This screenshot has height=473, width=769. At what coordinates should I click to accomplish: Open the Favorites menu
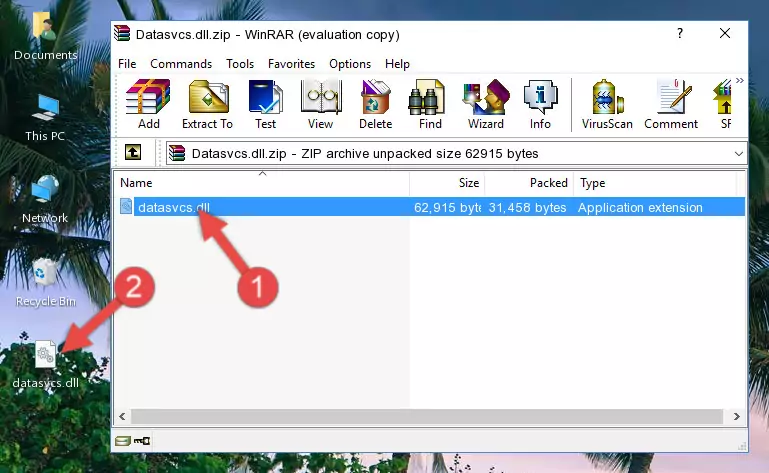click(x=291, y=64)
